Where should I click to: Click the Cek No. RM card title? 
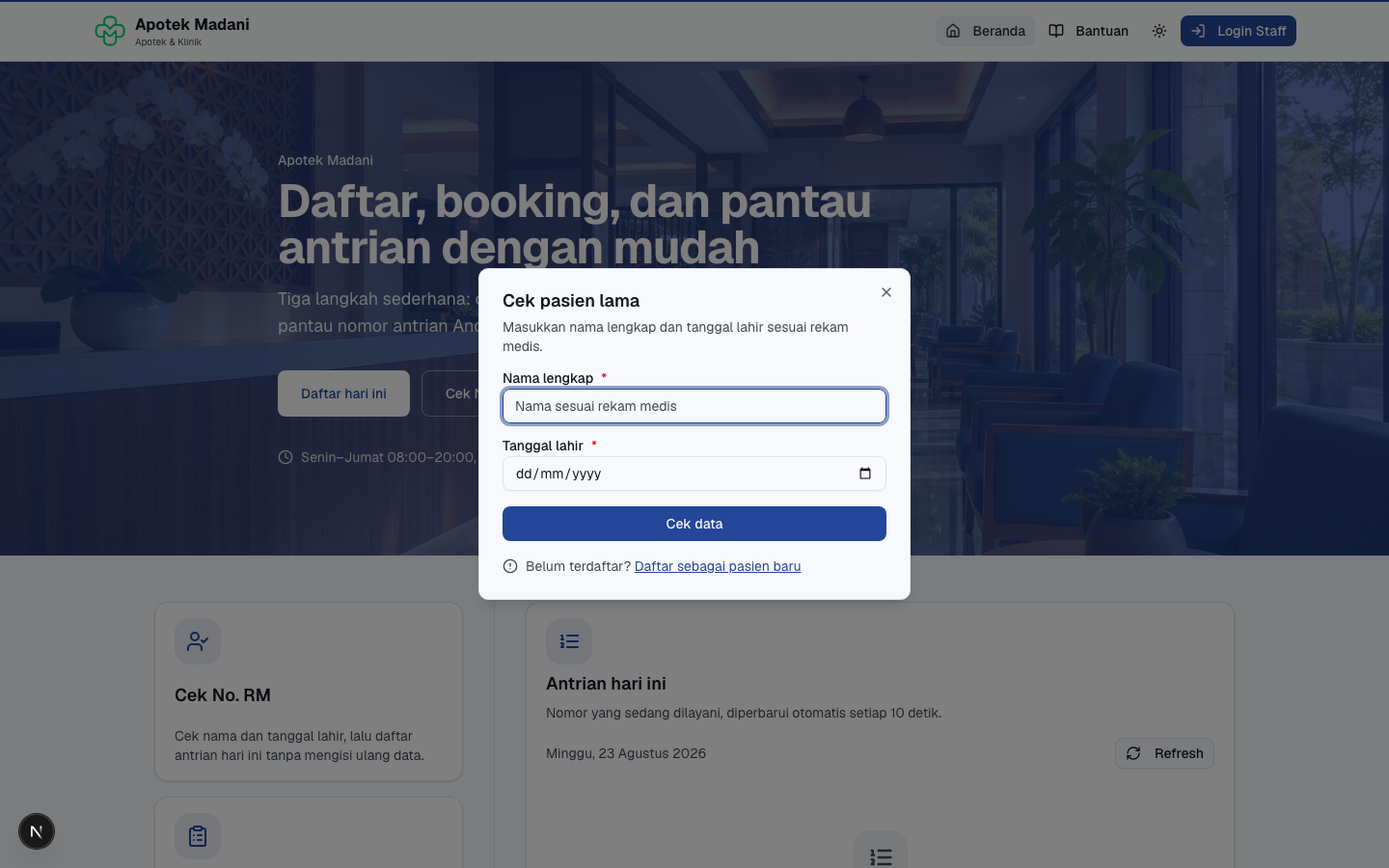[x=223, y=695]
